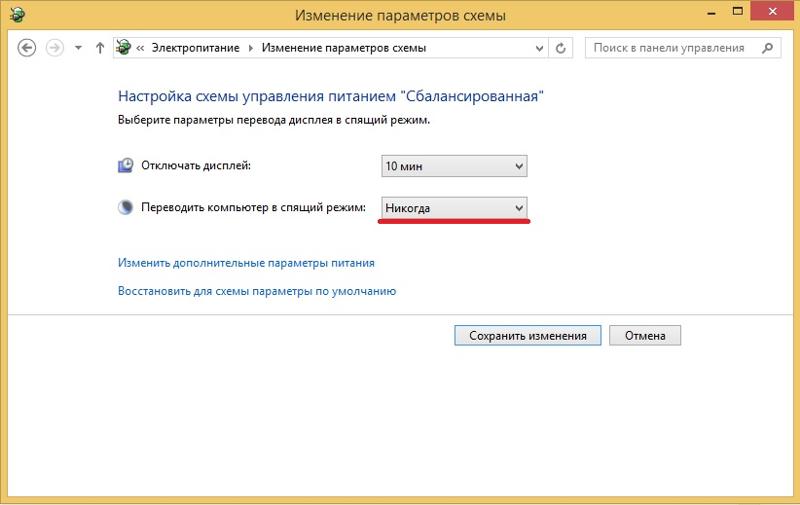The height and width of the screenshot is (505, 800).
Task: Click the search magnifier icon
Action: coord(767,48)
